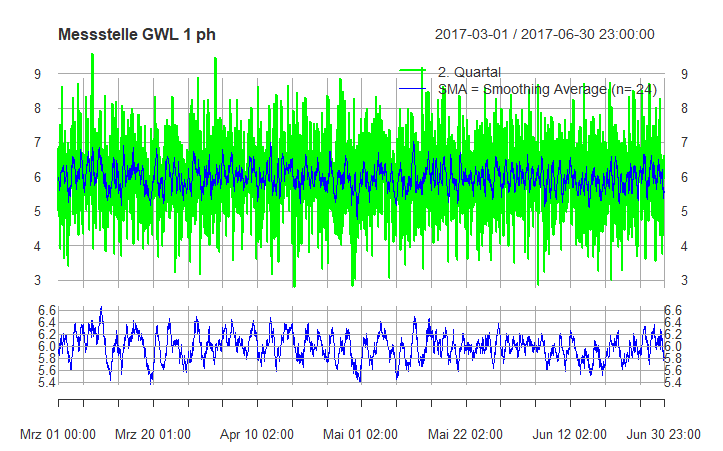723x451 pixels.
Task: Click the tallest green spike near value 9
Action: (x=93, y=56)
